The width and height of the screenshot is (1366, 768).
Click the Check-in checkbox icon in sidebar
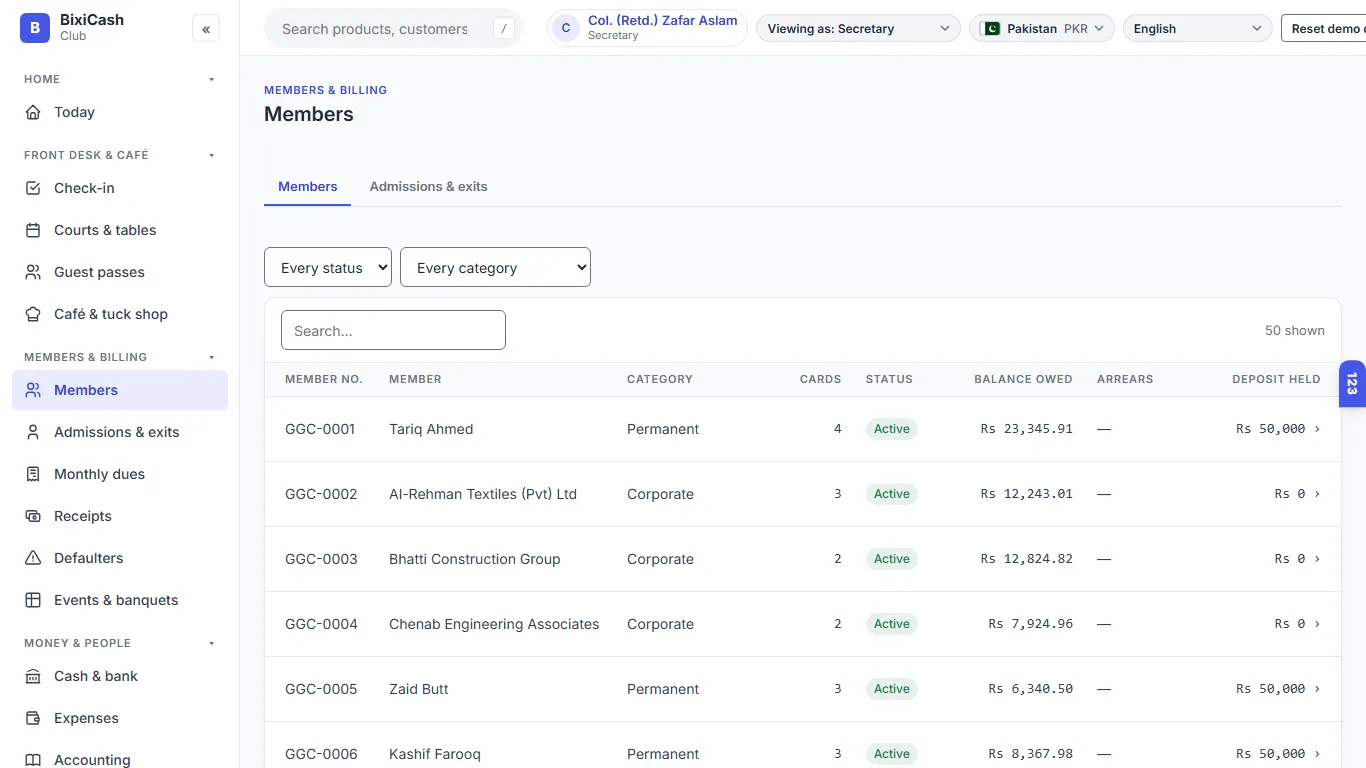(33, 188)
